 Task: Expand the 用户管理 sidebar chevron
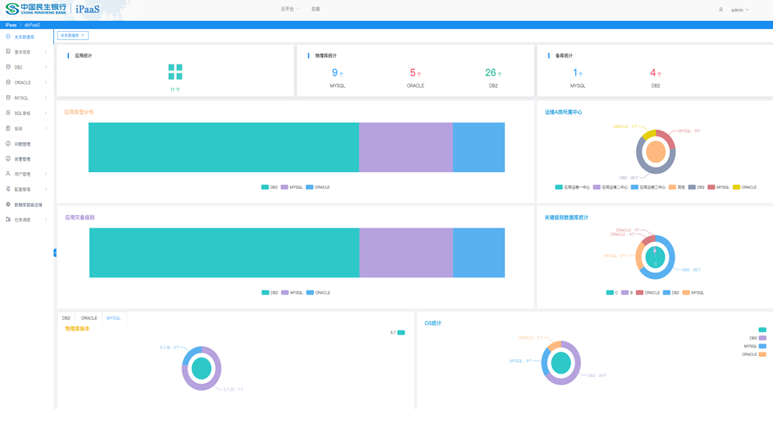[x=46, y=174]
